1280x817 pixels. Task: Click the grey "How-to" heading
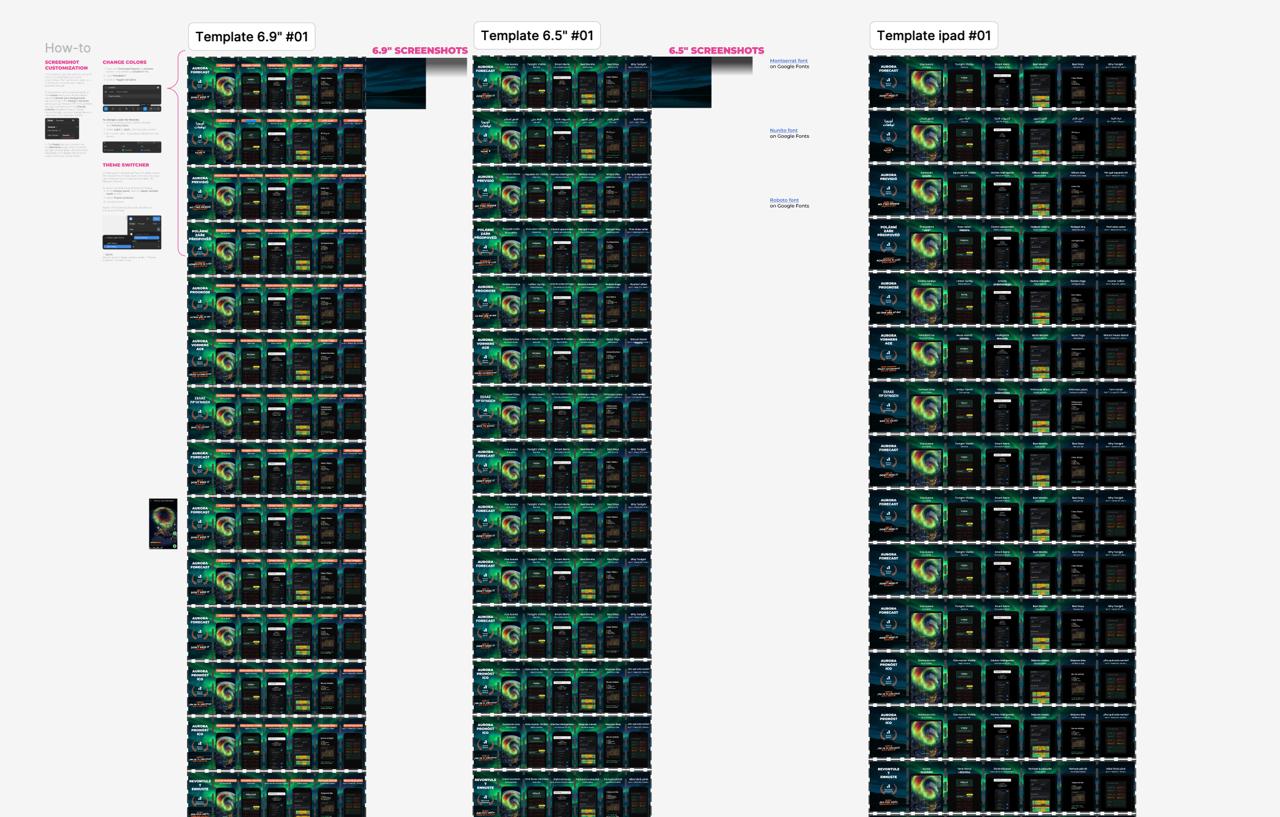tap(68, 48)
